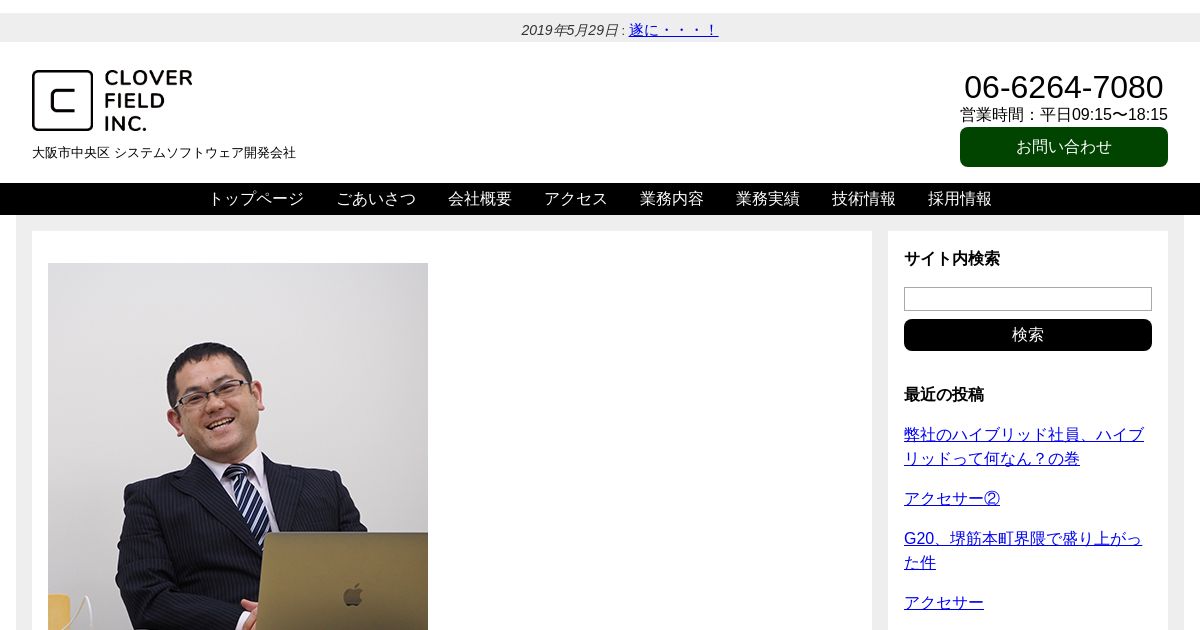This screenshot has width=1200, height=630.
Task: Open post G20、堺筋本町界隈で盛り上がった件
Action: [x=1023, y=551]
